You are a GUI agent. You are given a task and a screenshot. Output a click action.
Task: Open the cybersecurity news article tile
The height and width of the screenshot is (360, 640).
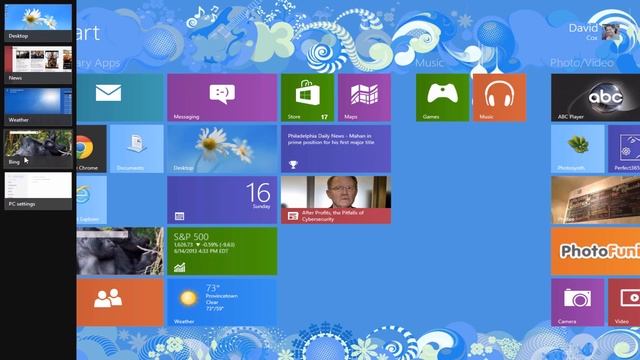pos(336,200)
